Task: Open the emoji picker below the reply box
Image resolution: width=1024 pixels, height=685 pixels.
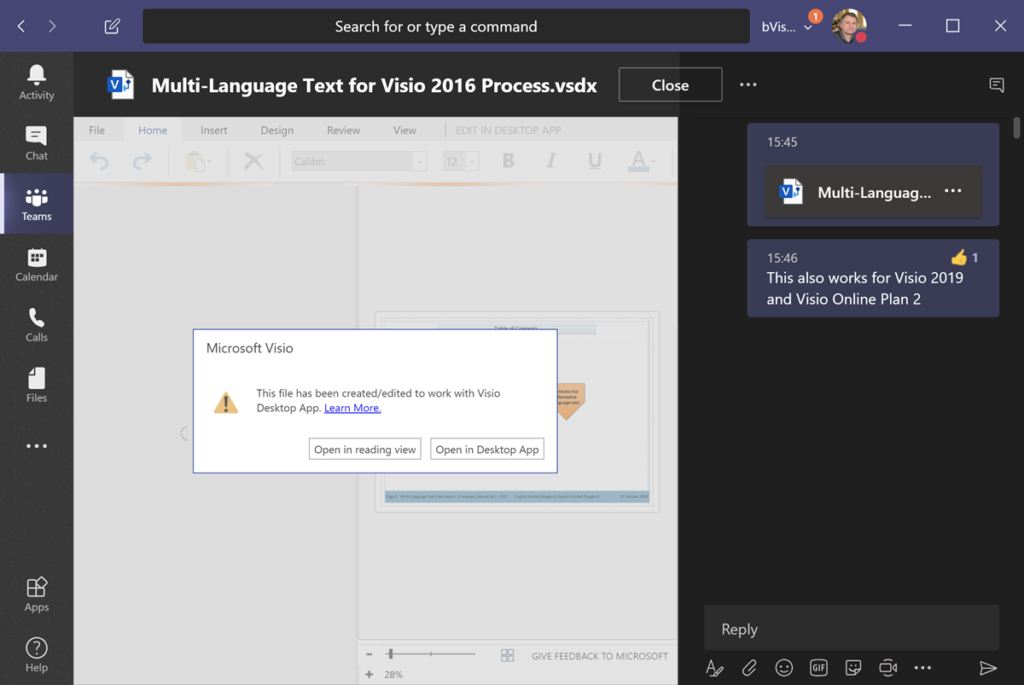Action: coord(784,668)
